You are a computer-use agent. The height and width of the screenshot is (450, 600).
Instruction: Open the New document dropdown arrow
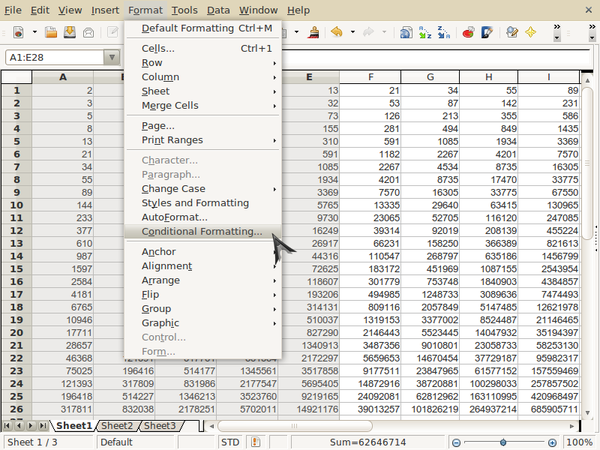point(34,32)
